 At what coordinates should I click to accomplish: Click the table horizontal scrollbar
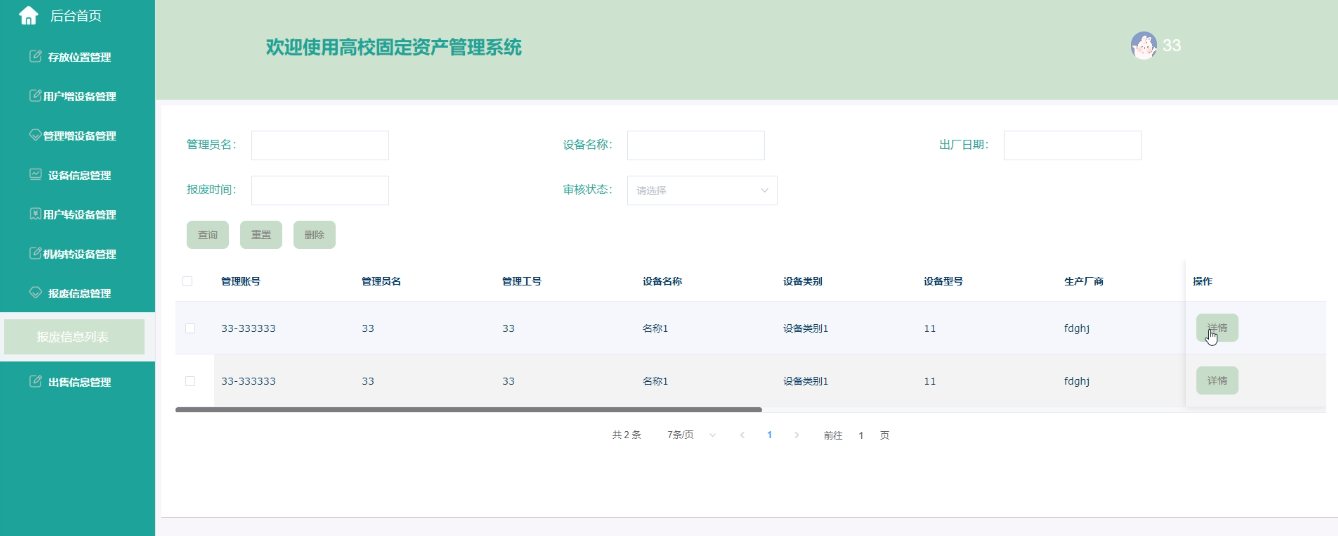point(468,409)
